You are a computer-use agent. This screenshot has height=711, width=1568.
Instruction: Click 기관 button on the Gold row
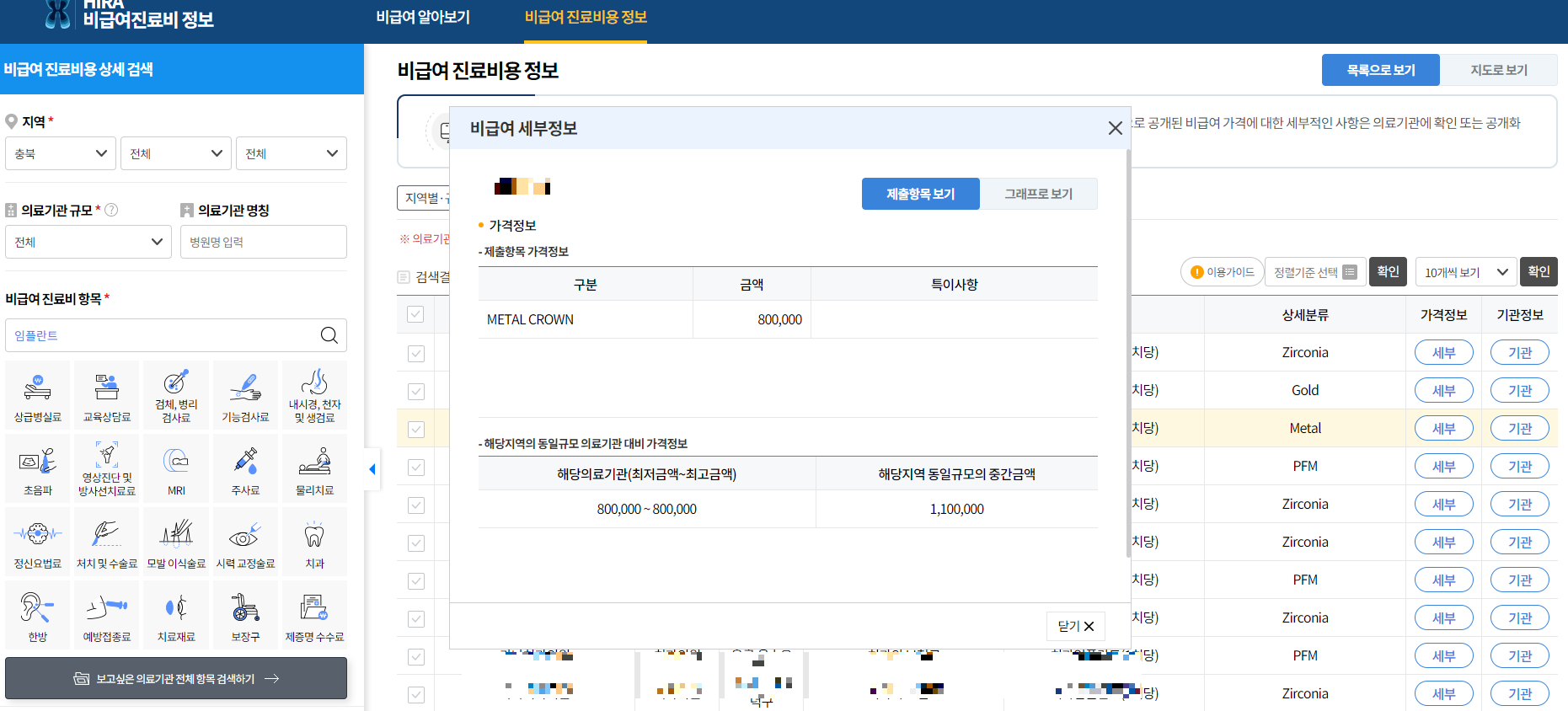[x=1520, y=391]
